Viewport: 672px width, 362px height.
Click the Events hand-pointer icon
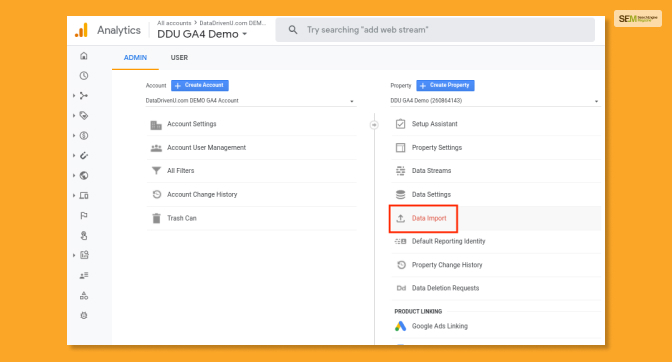84,236
